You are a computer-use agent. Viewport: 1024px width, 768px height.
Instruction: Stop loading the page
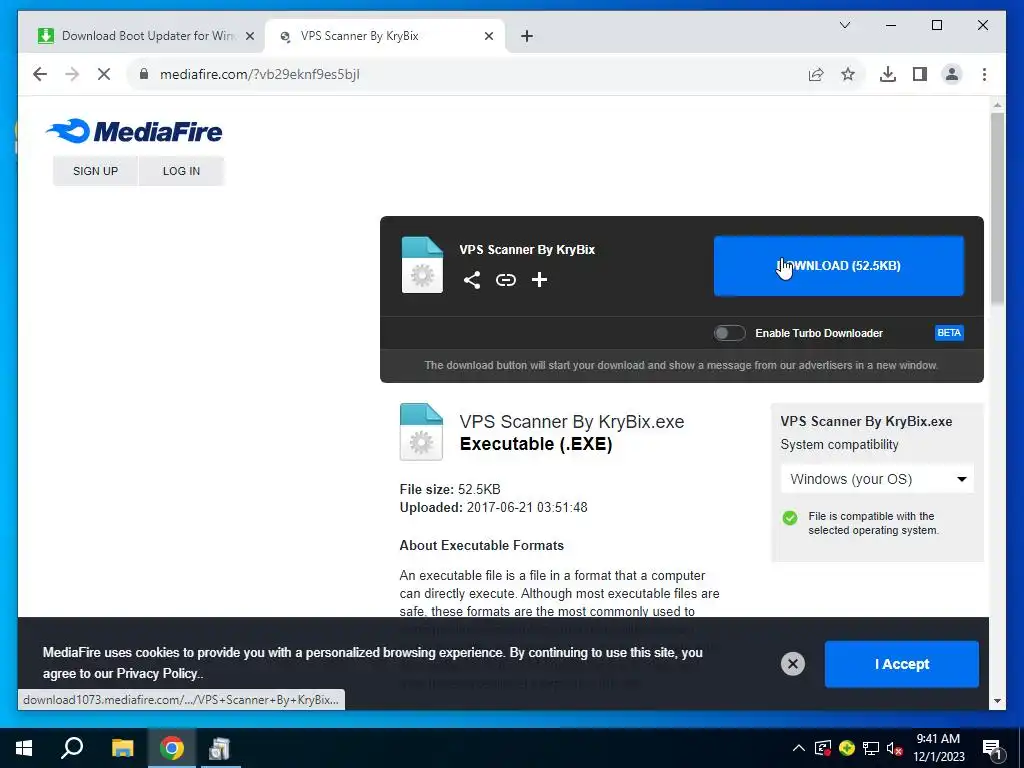click(x=104, y=74)
